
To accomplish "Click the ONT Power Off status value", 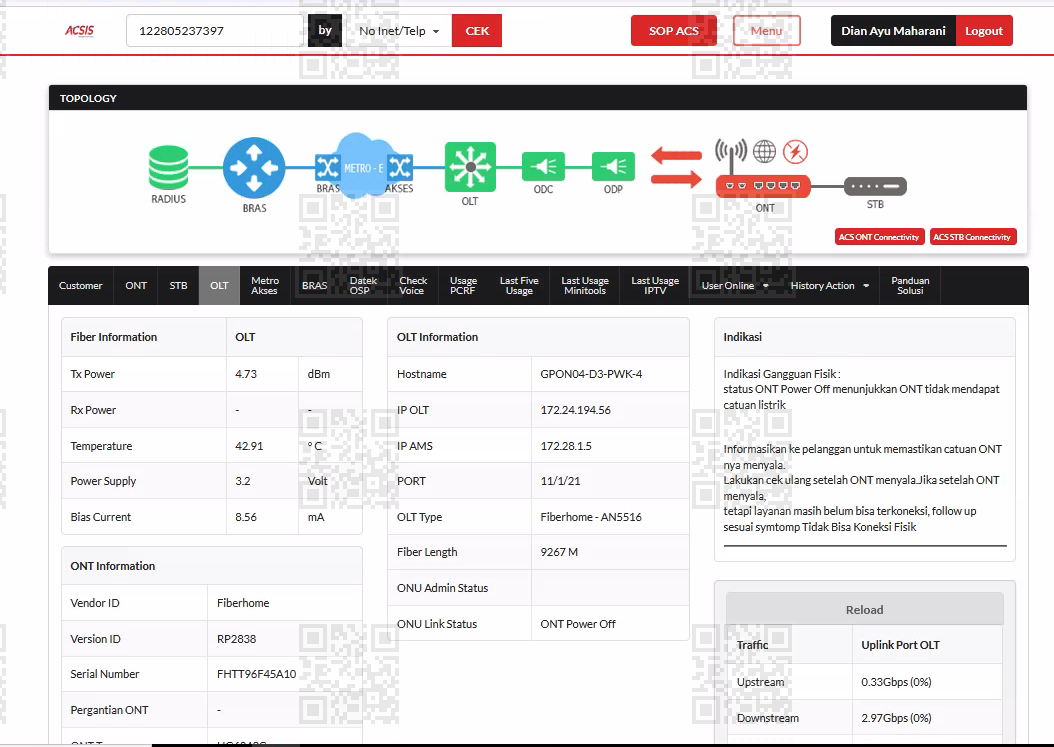I will tap(578, 624).
